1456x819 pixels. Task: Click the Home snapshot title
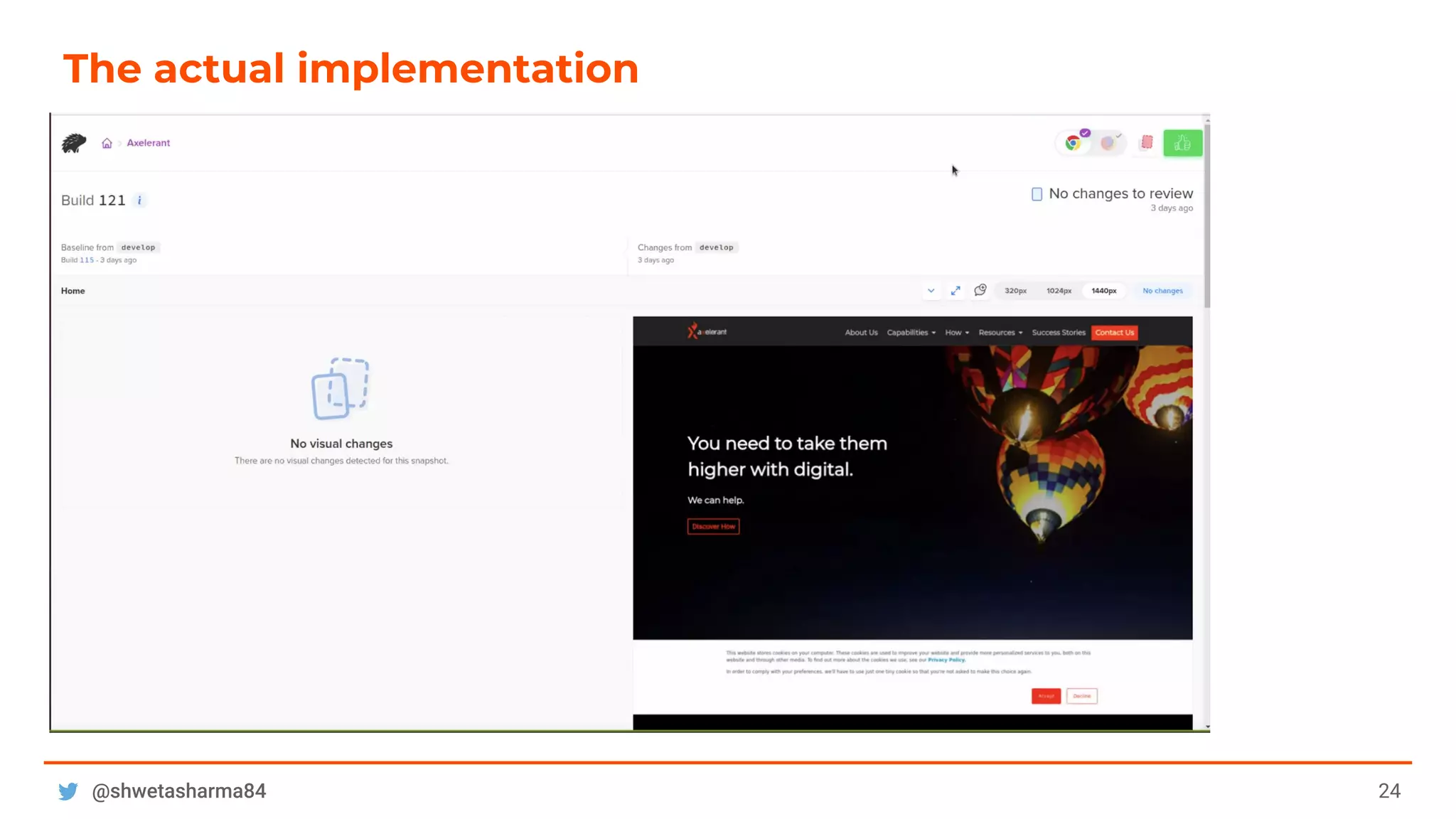[x=73, y=291]
